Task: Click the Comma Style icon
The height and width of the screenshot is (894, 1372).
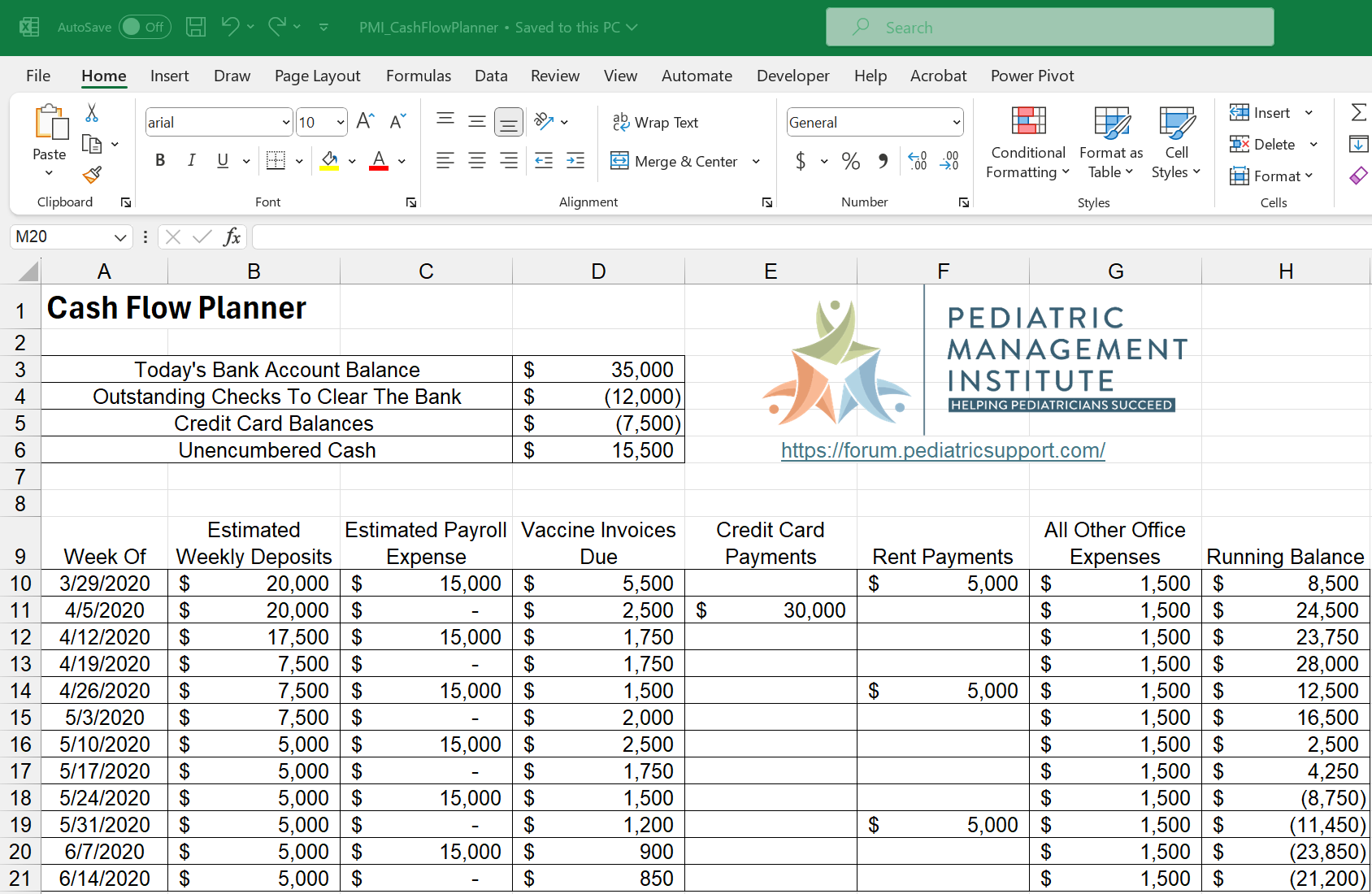Action: coord(883,161)
